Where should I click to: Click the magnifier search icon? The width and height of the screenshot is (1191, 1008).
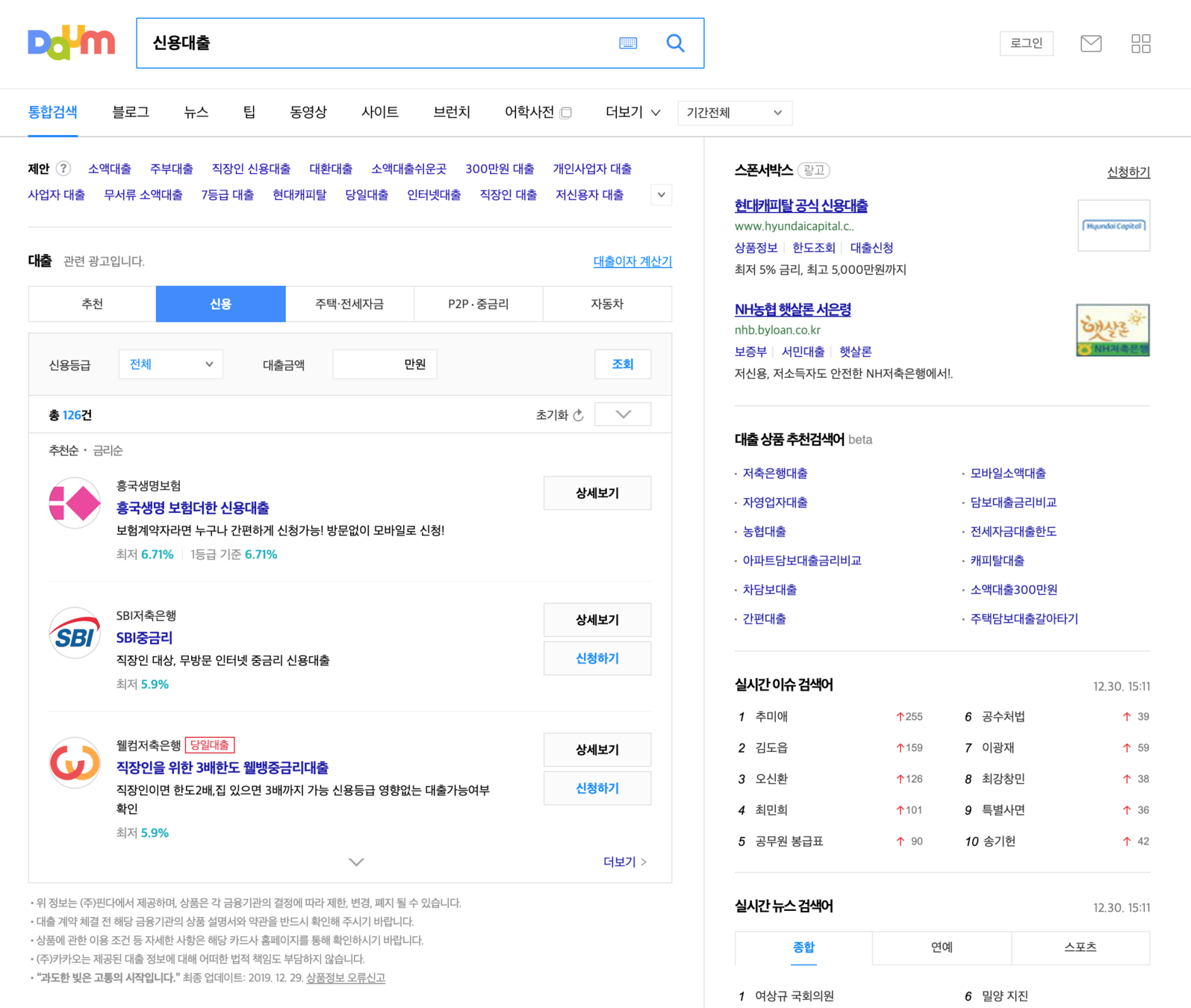point(675,43)
